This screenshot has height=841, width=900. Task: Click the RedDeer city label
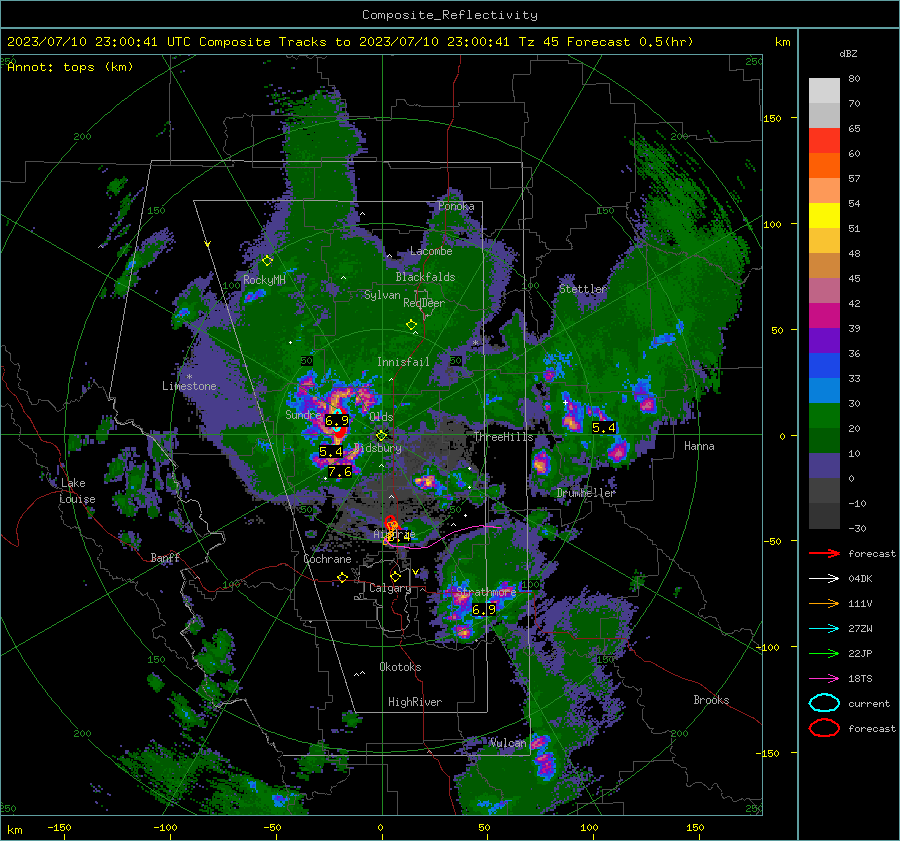click(424, 303)
